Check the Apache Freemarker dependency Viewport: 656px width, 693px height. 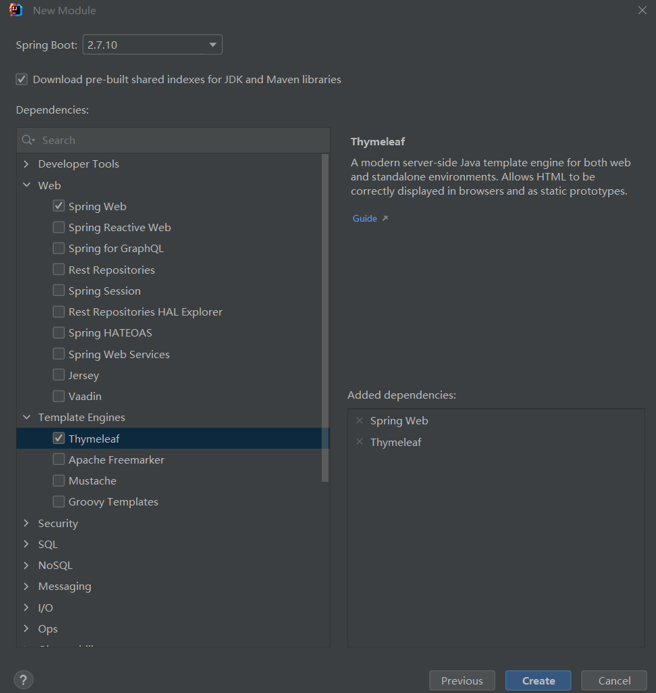click(59, 460)
